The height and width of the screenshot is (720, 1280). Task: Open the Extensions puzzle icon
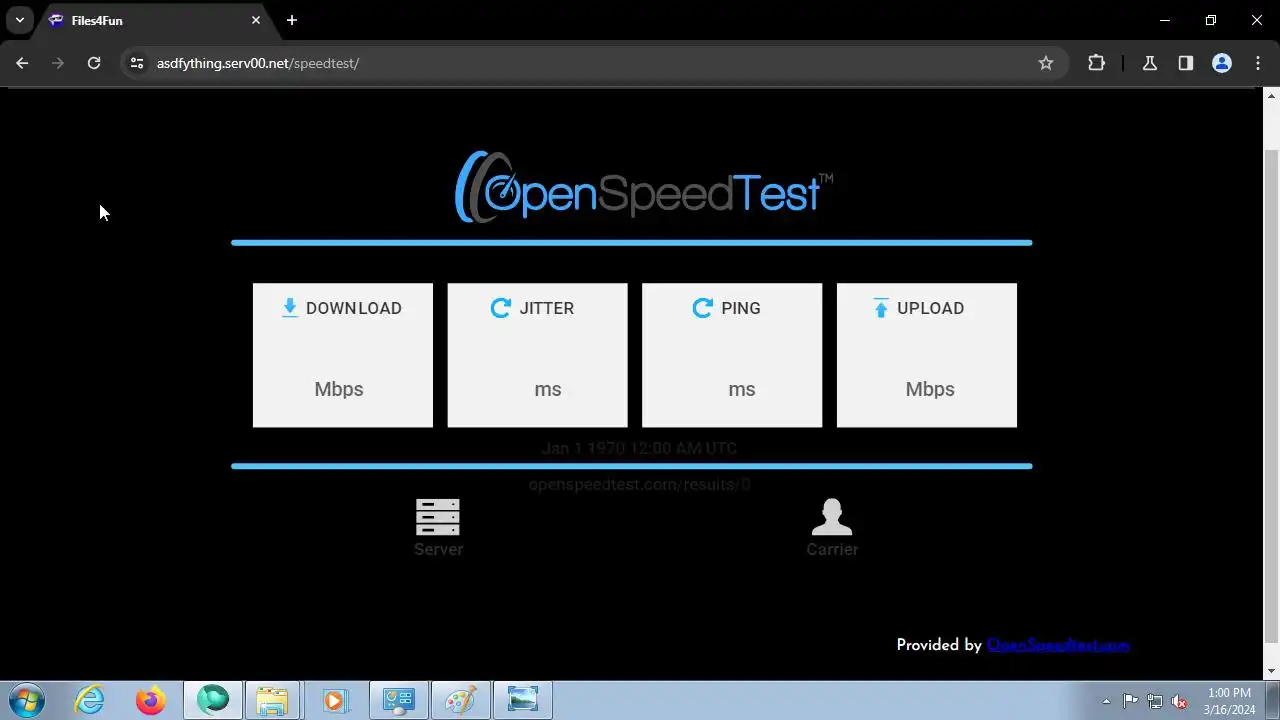(1096, 63)
